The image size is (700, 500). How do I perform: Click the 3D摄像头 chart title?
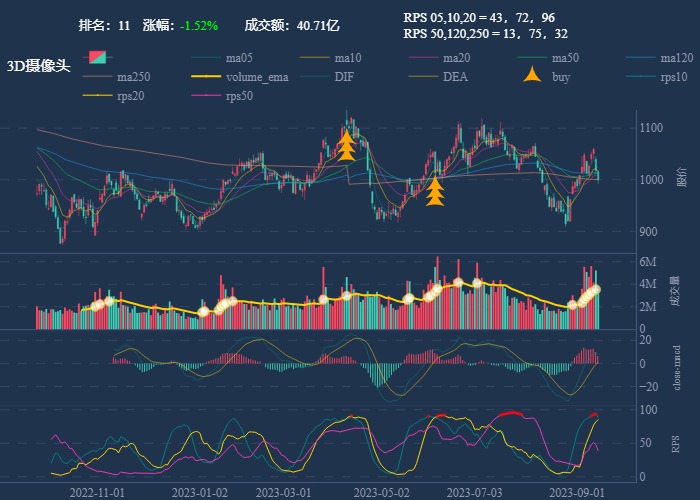click(39, 66)
